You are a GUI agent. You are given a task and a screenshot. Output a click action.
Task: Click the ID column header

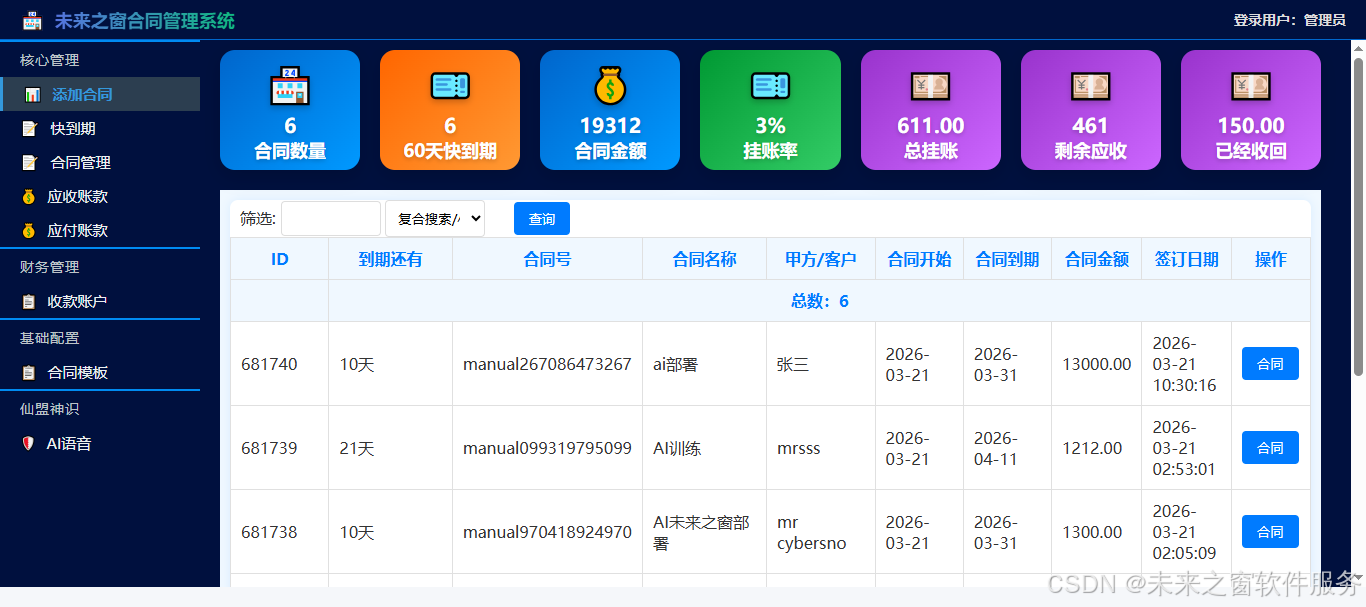(280, 259)
